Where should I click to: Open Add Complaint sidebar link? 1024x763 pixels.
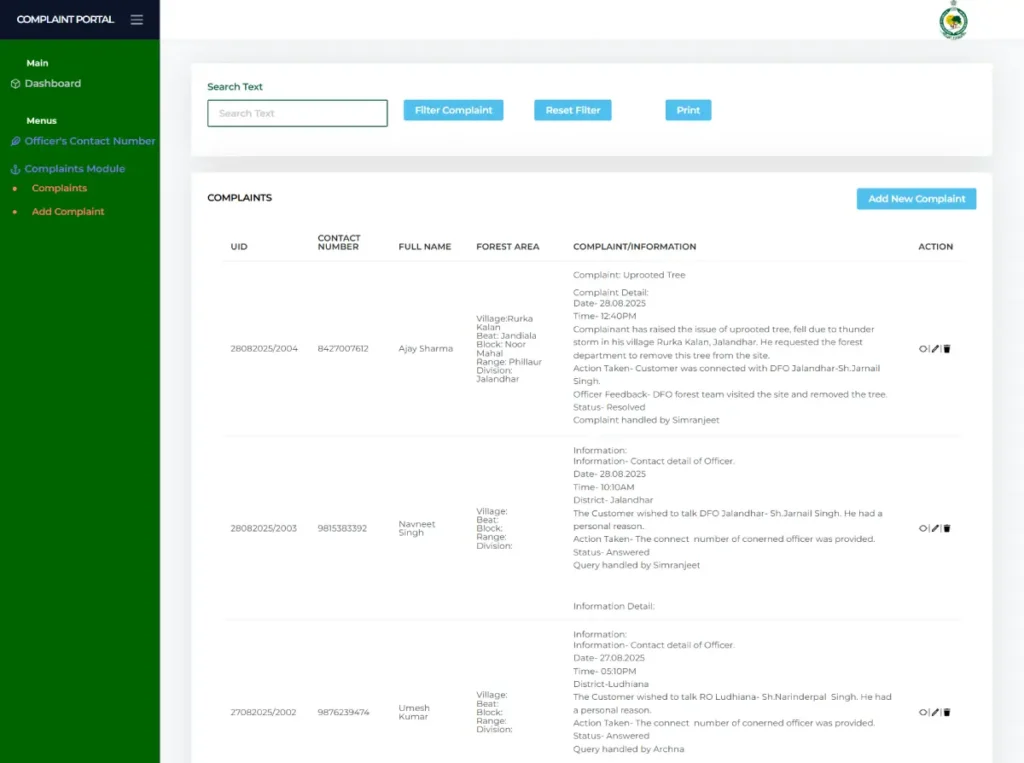tap(68, 212)
